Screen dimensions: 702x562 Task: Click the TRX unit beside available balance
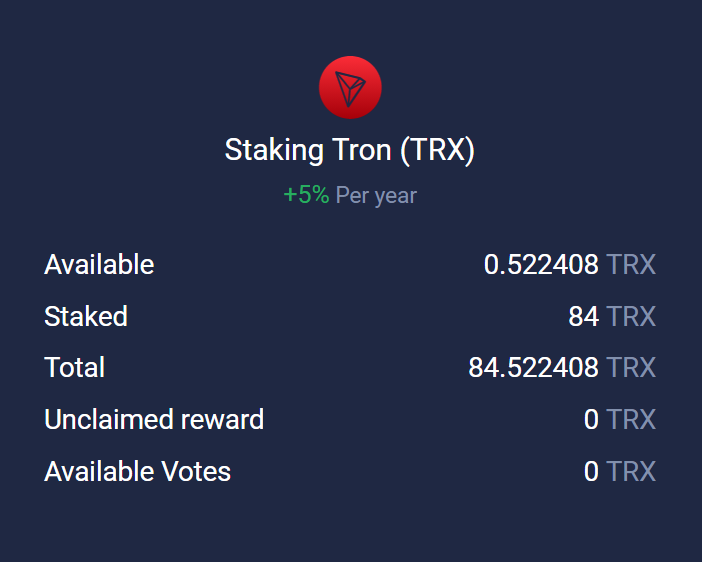631,264
